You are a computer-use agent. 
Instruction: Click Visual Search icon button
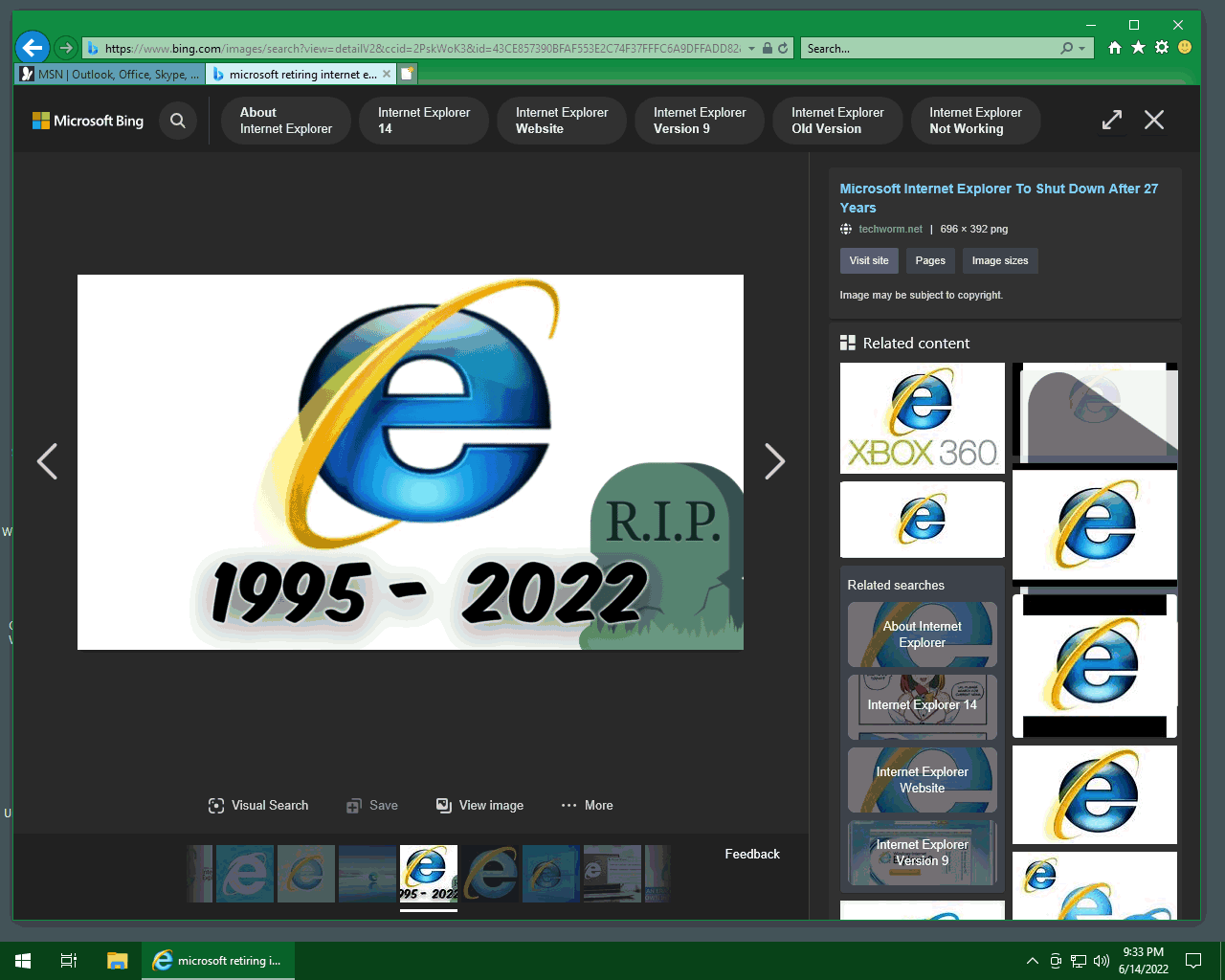click(258, 806)
